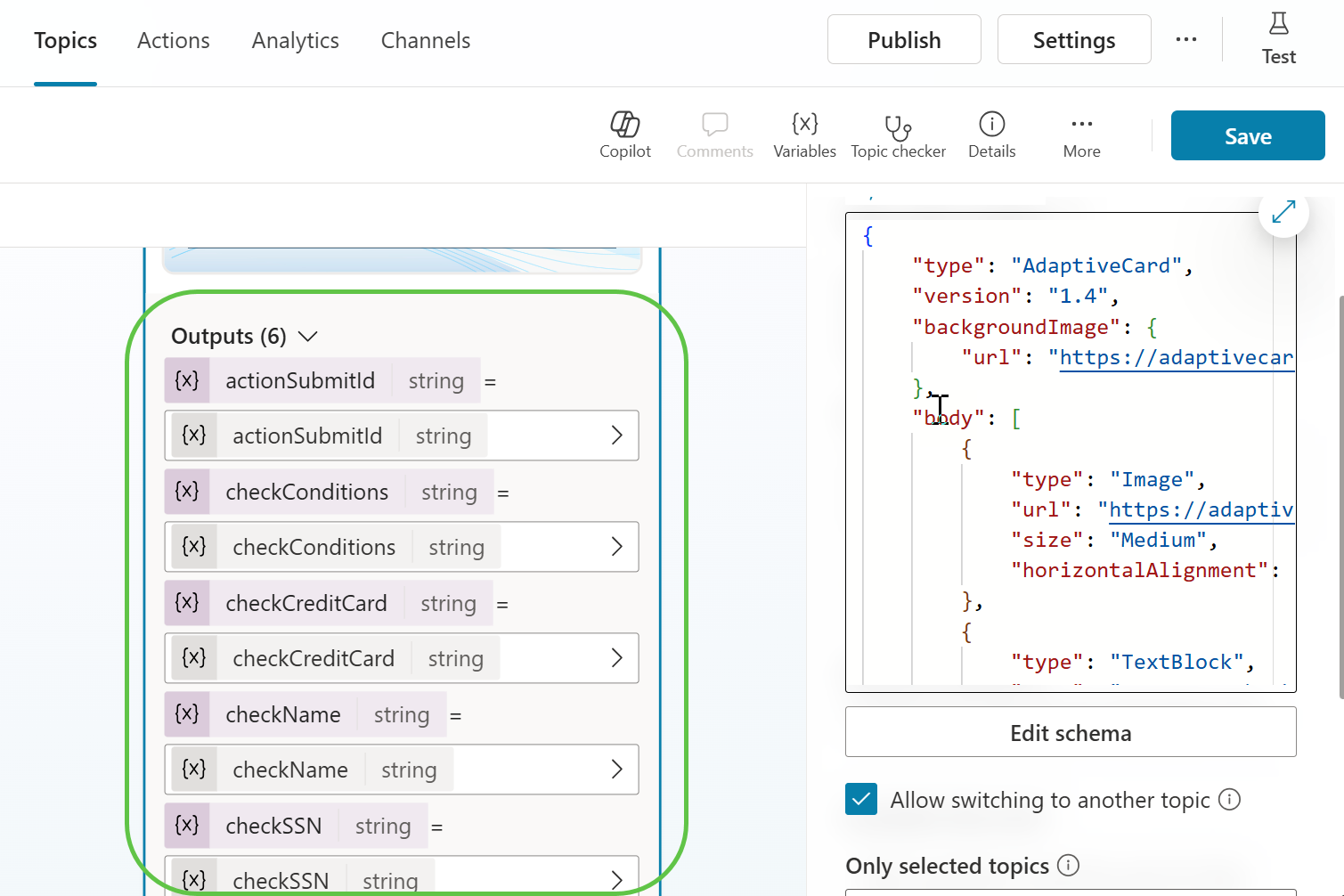
Task: Click the Publish button
Action: coord(904,40)
